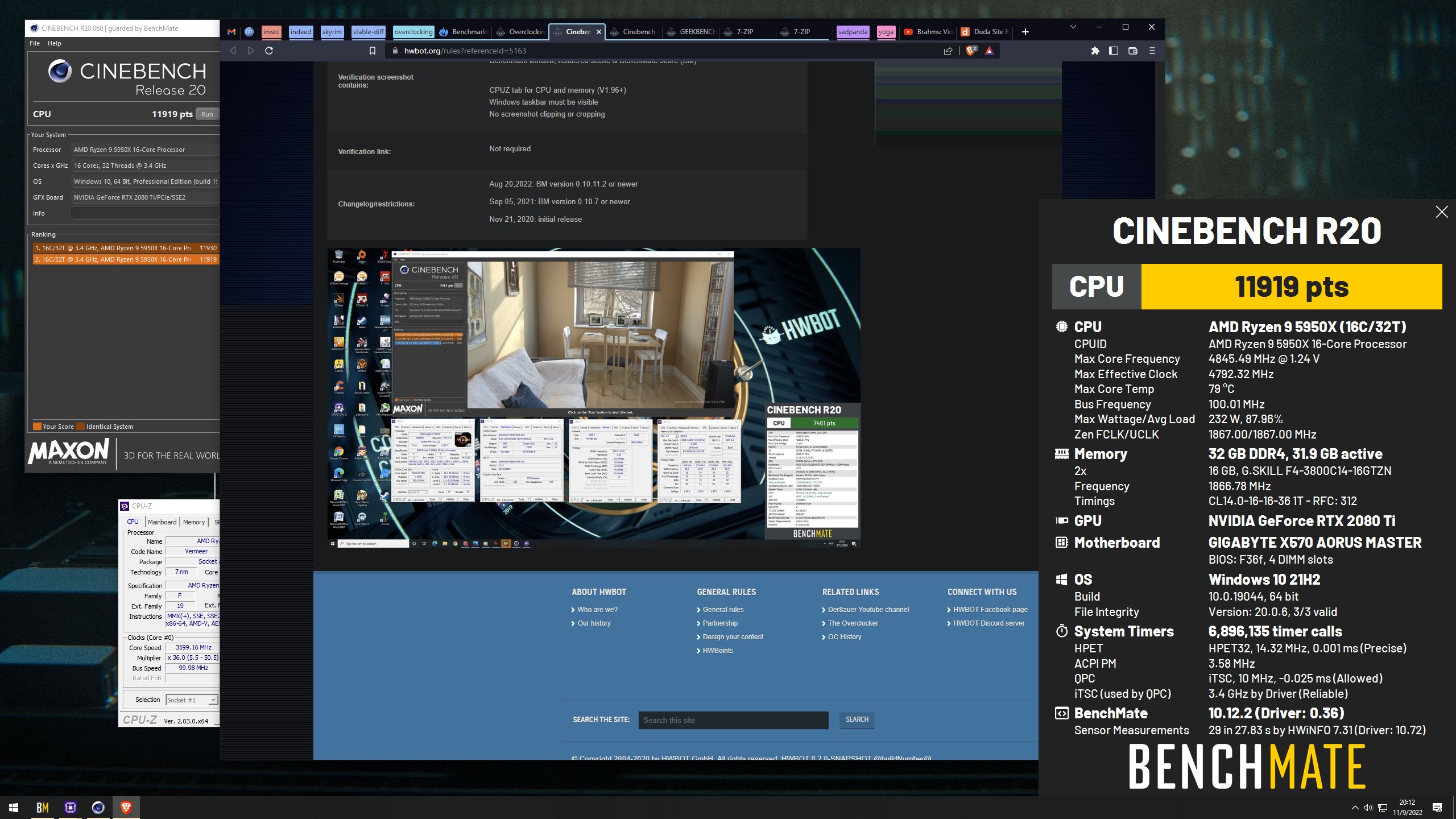
Task: Open the example verification screenshot thumbnail
Action: 594,398
